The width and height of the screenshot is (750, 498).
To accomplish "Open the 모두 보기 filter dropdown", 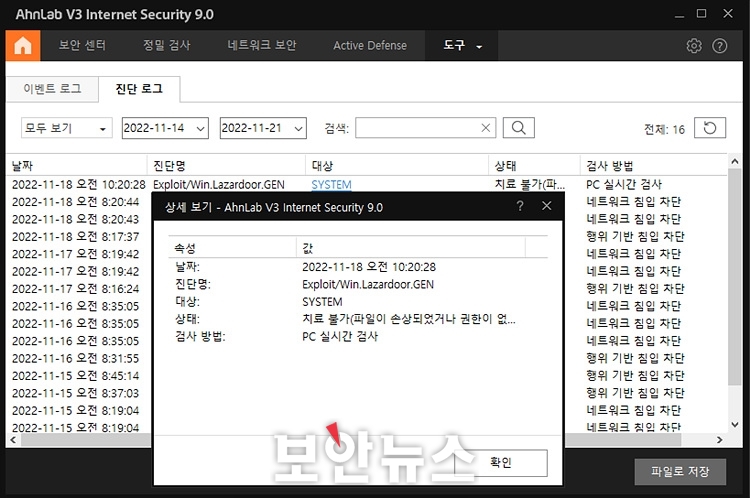I will [66, 128].
